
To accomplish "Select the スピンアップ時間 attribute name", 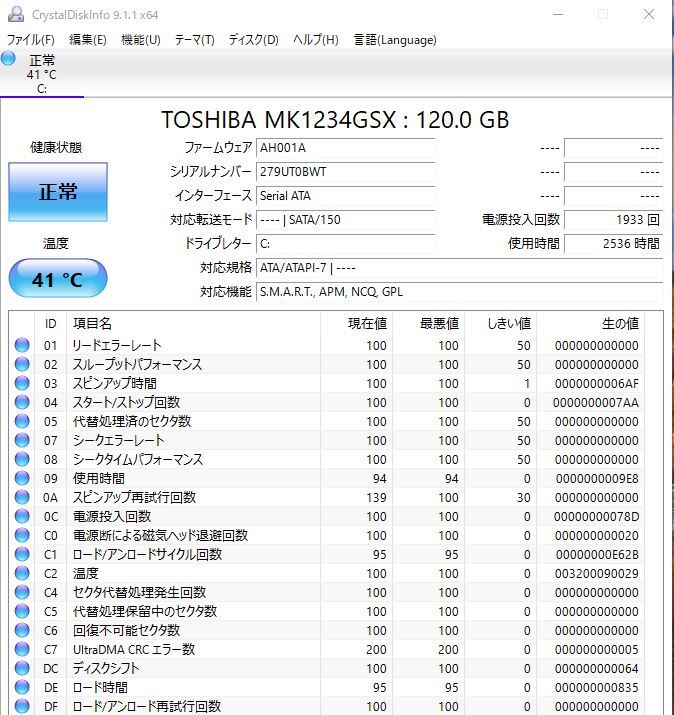I will (115, 383).
